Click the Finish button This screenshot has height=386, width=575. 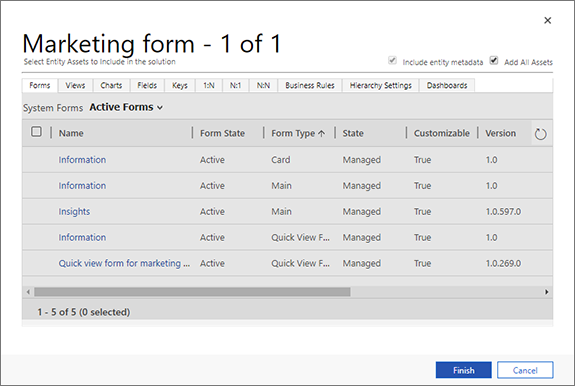[x=464, y=370]
